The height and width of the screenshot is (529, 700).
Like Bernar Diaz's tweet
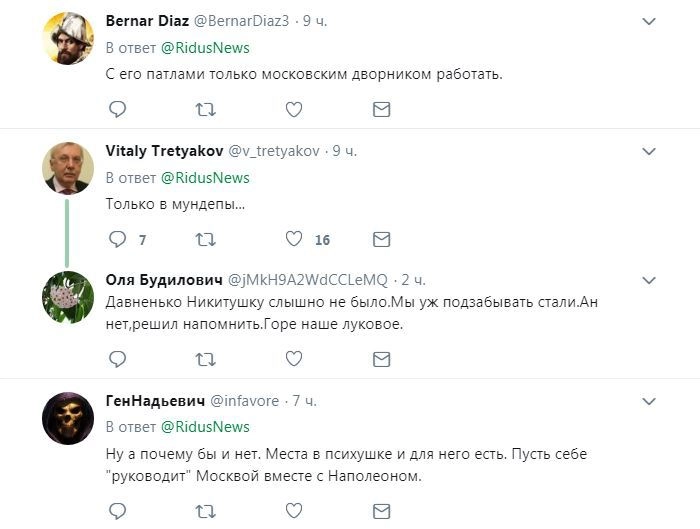[294, 109]
